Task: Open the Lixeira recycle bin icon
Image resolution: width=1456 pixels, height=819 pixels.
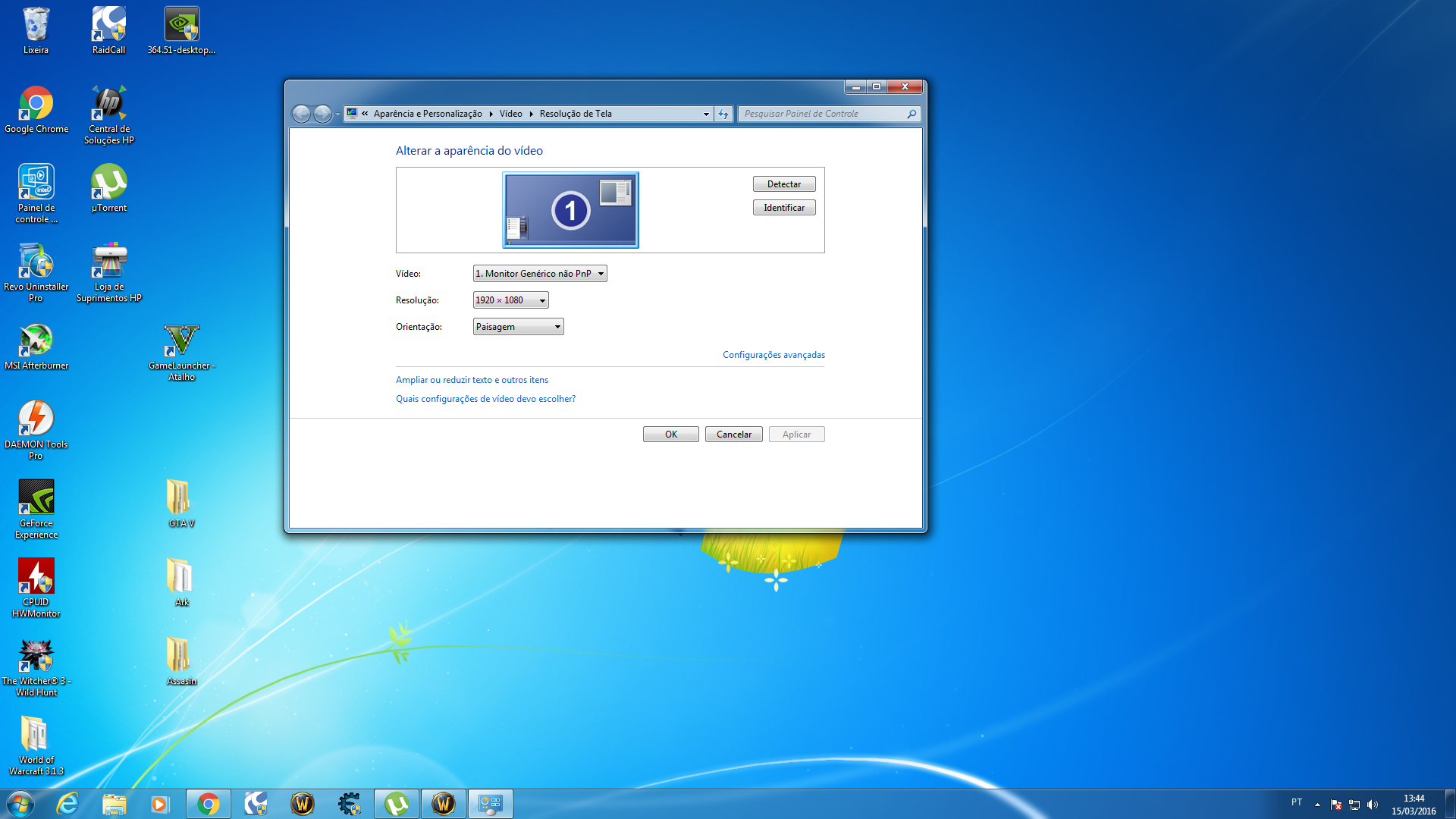Action: click(x=36, y=31)
